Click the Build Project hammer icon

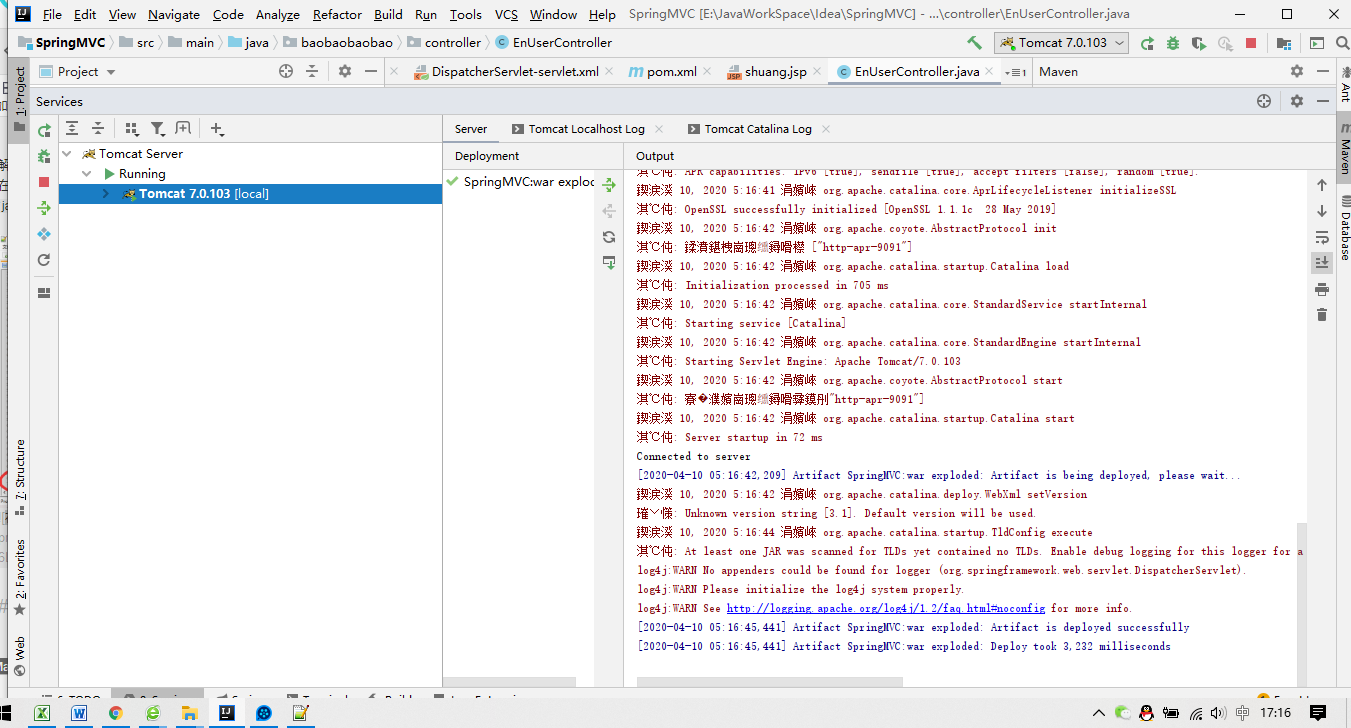(x=974, y=43)
